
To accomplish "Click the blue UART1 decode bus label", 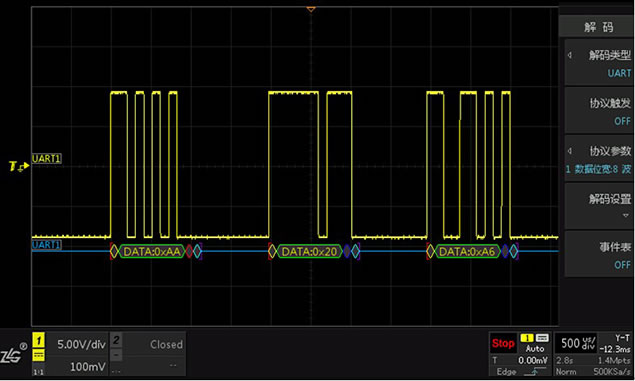I will point(47,245).
